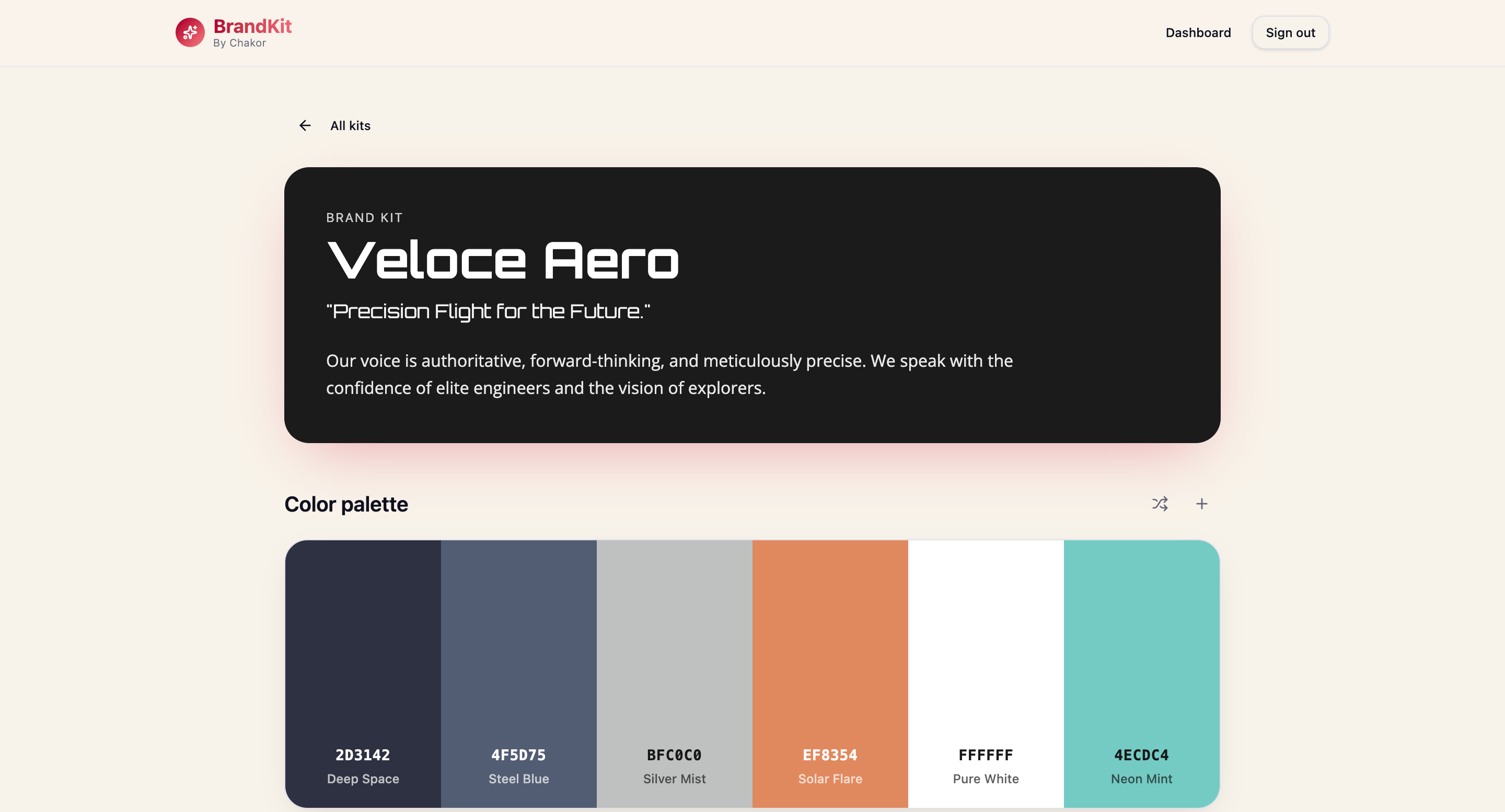1505x812 pixels.
Task: Click the By Chakor subtitle
Action: tap(239, 43)
